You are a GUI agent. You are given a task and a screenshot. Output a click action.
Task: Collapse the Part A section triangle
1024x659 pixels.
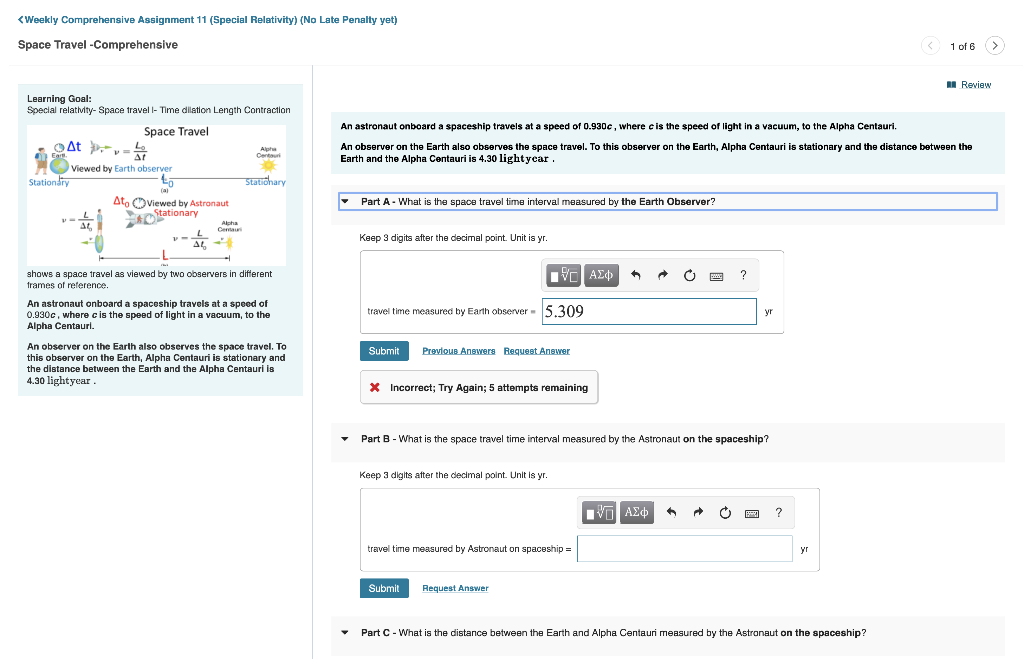[345, 202]
